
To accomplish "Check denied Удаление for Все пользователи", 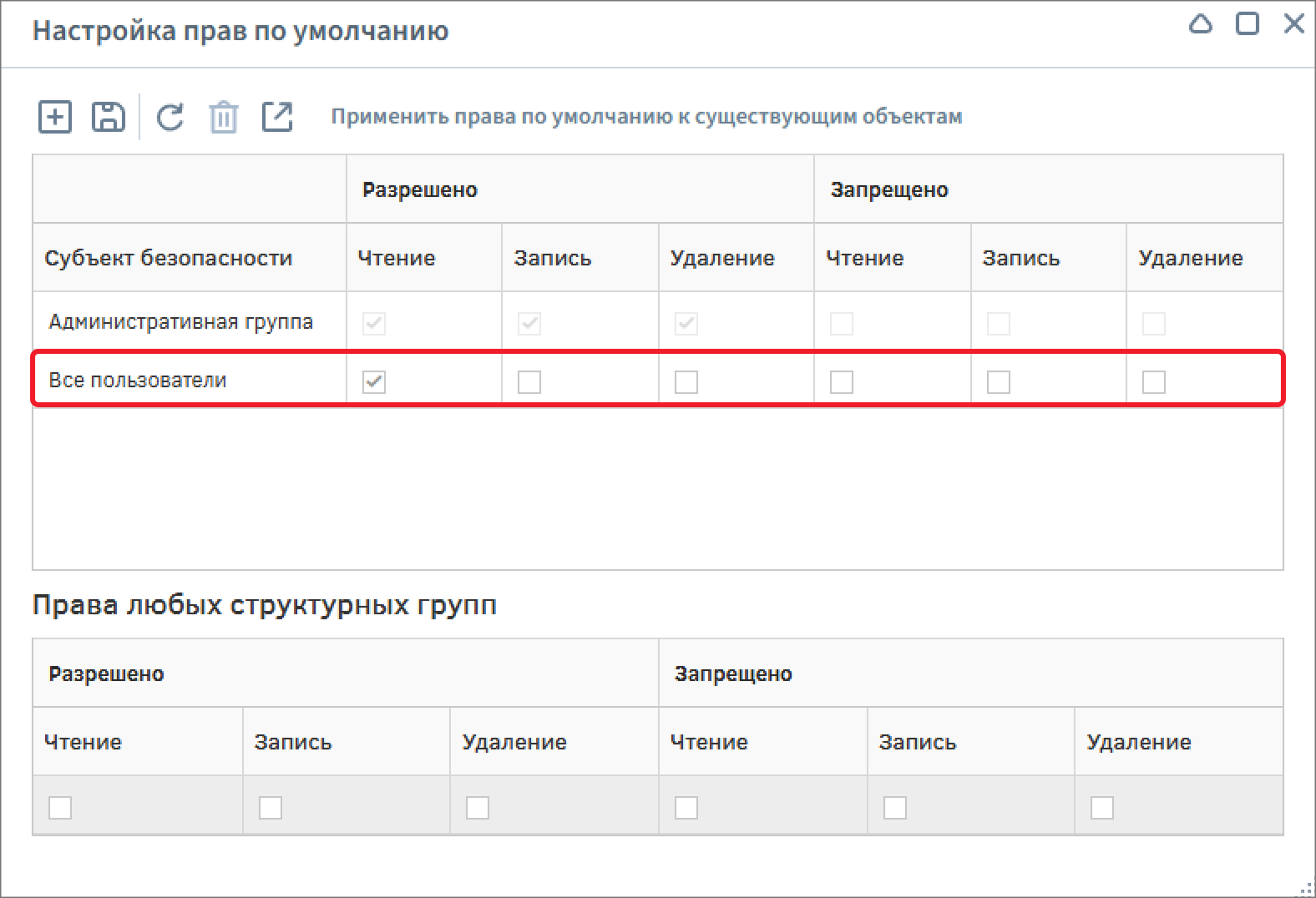I will (x=1154, y=382).
